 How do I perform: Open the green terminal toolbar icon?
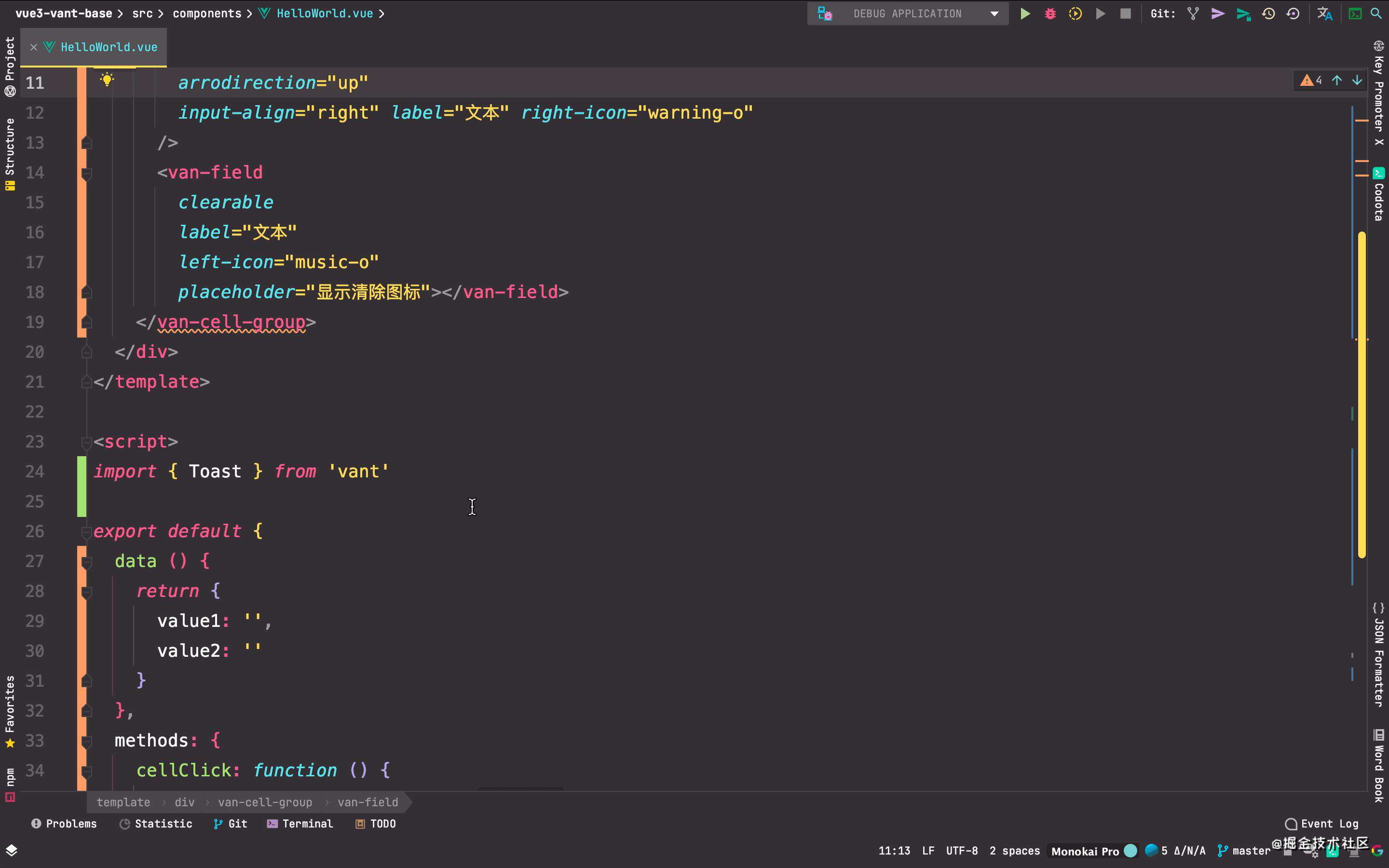[1355, 14]
